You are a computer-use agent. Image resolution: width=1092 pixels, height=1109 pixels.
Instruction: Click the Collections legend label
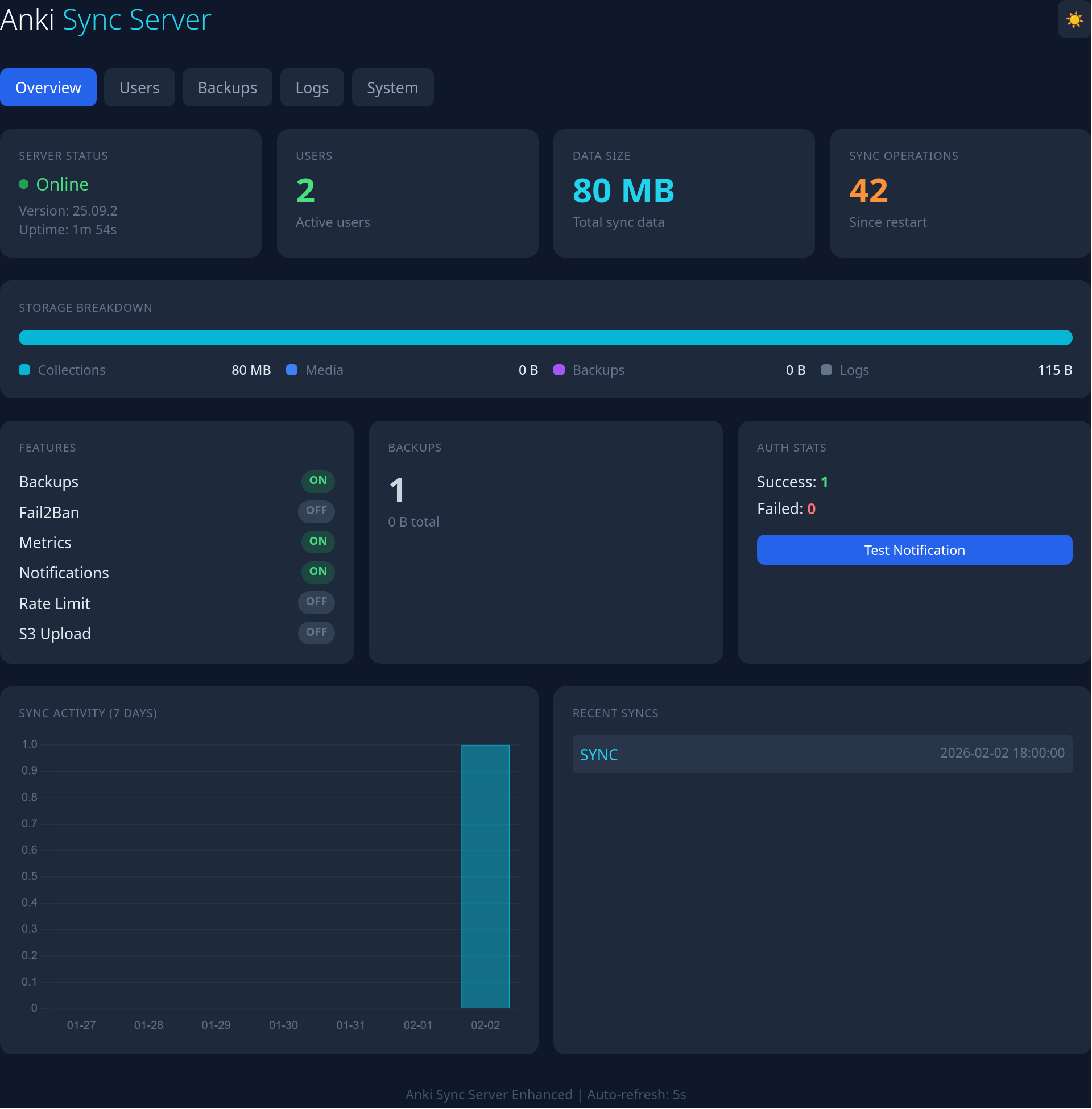pyautogui.click(x=72, y=370)
